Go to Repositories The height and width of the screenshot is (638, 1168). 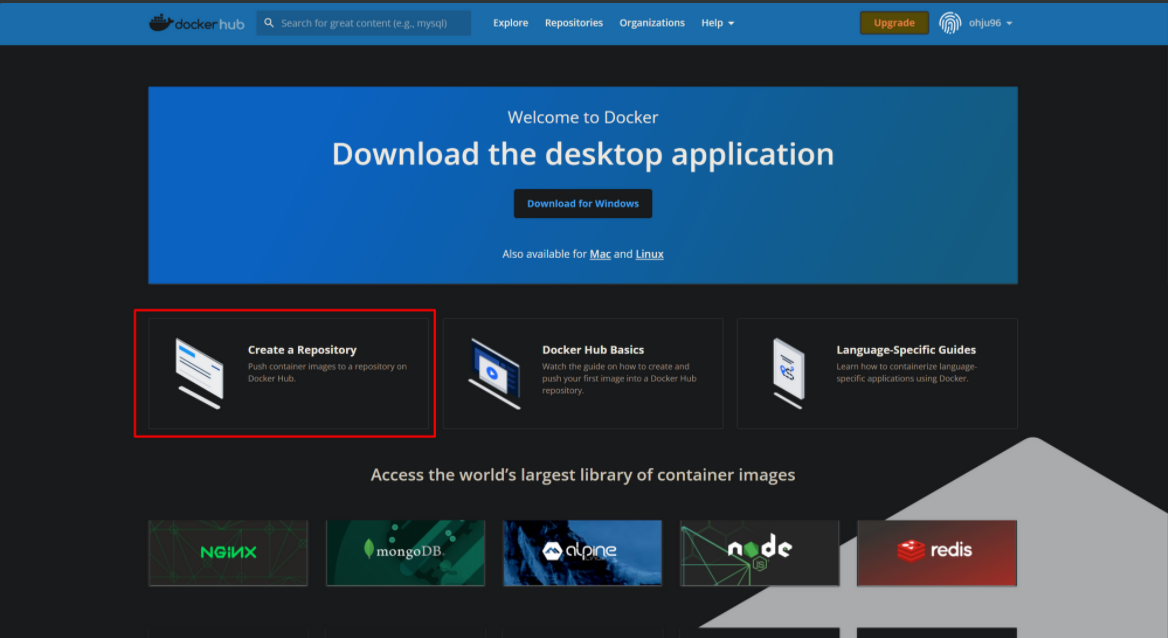[574, 23]
